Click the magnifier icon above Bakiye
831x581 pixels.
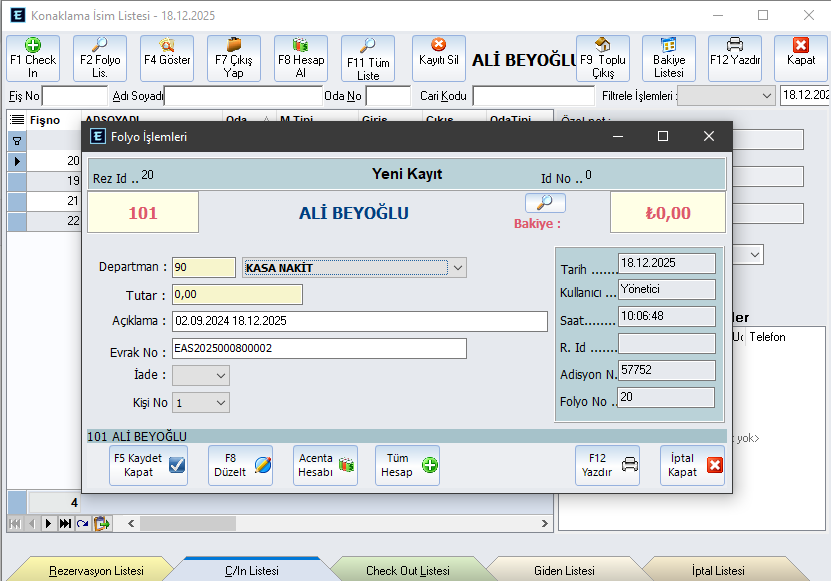coord(538,203)
